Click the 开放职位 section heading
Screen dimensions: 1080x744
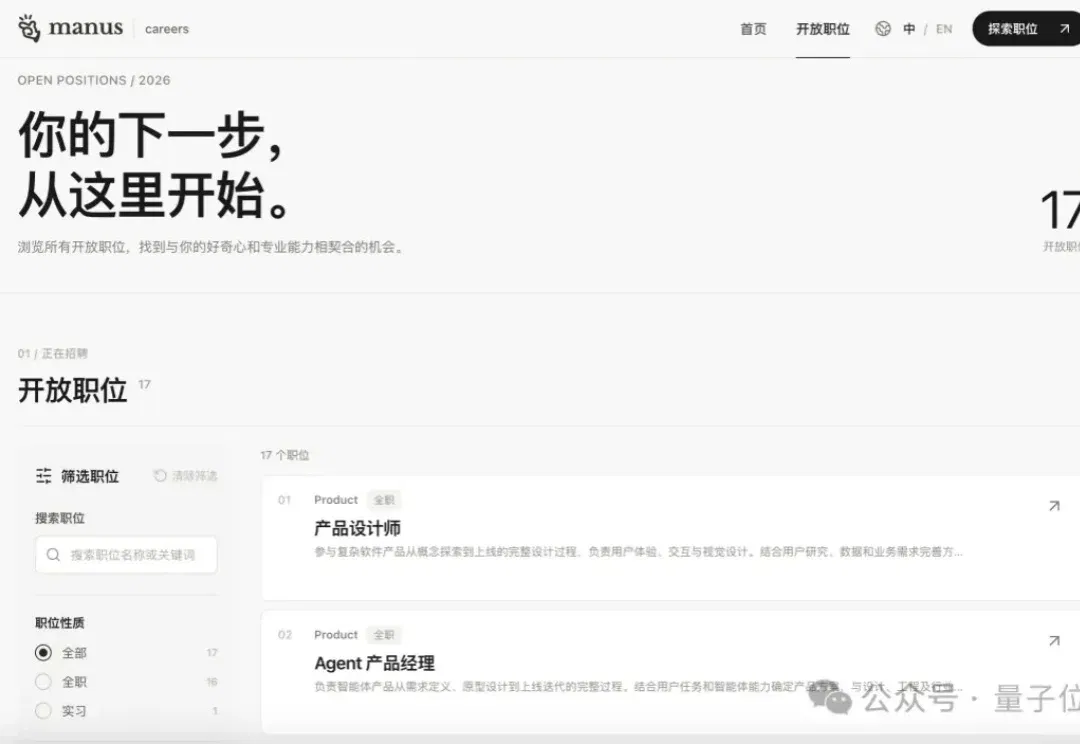coord(72,391)
